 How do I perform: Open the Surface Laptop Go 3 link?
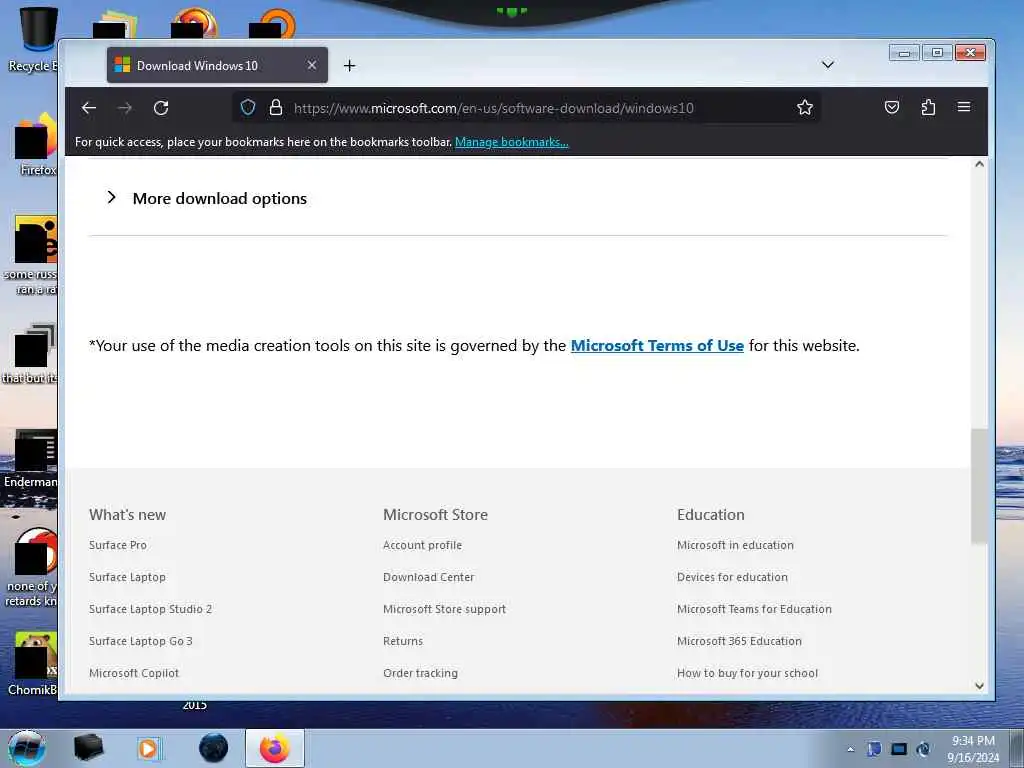click(140, 641)
